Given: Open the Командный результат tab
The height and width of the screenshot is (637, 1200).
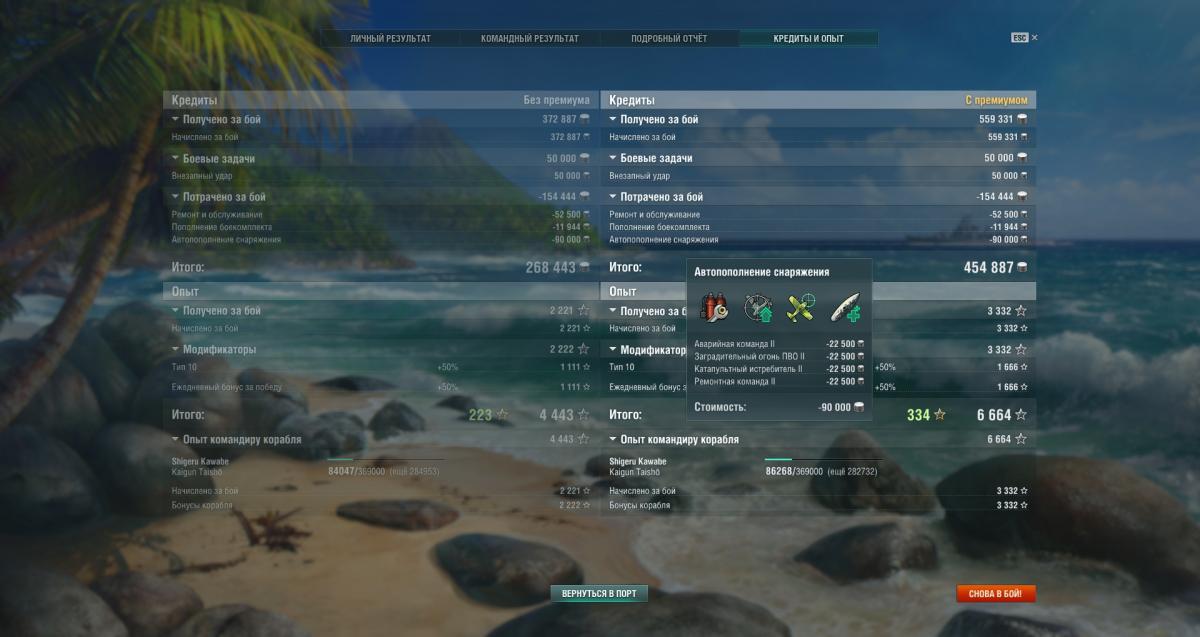Looking at the screenshot, I should click(x=529, y=38).
